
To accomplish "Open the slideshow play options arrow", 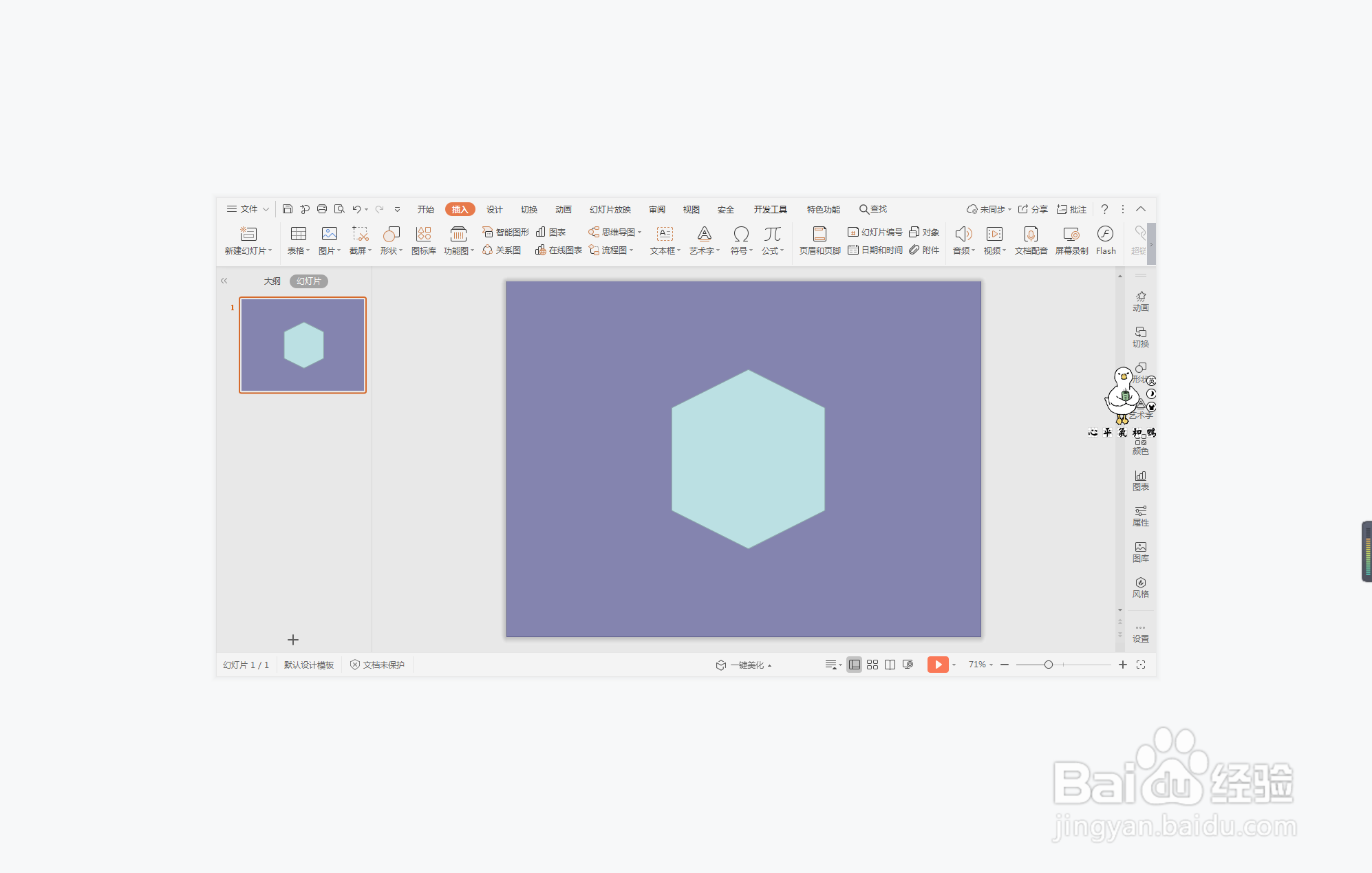I will pyautogui.click(x=954, y=665).
